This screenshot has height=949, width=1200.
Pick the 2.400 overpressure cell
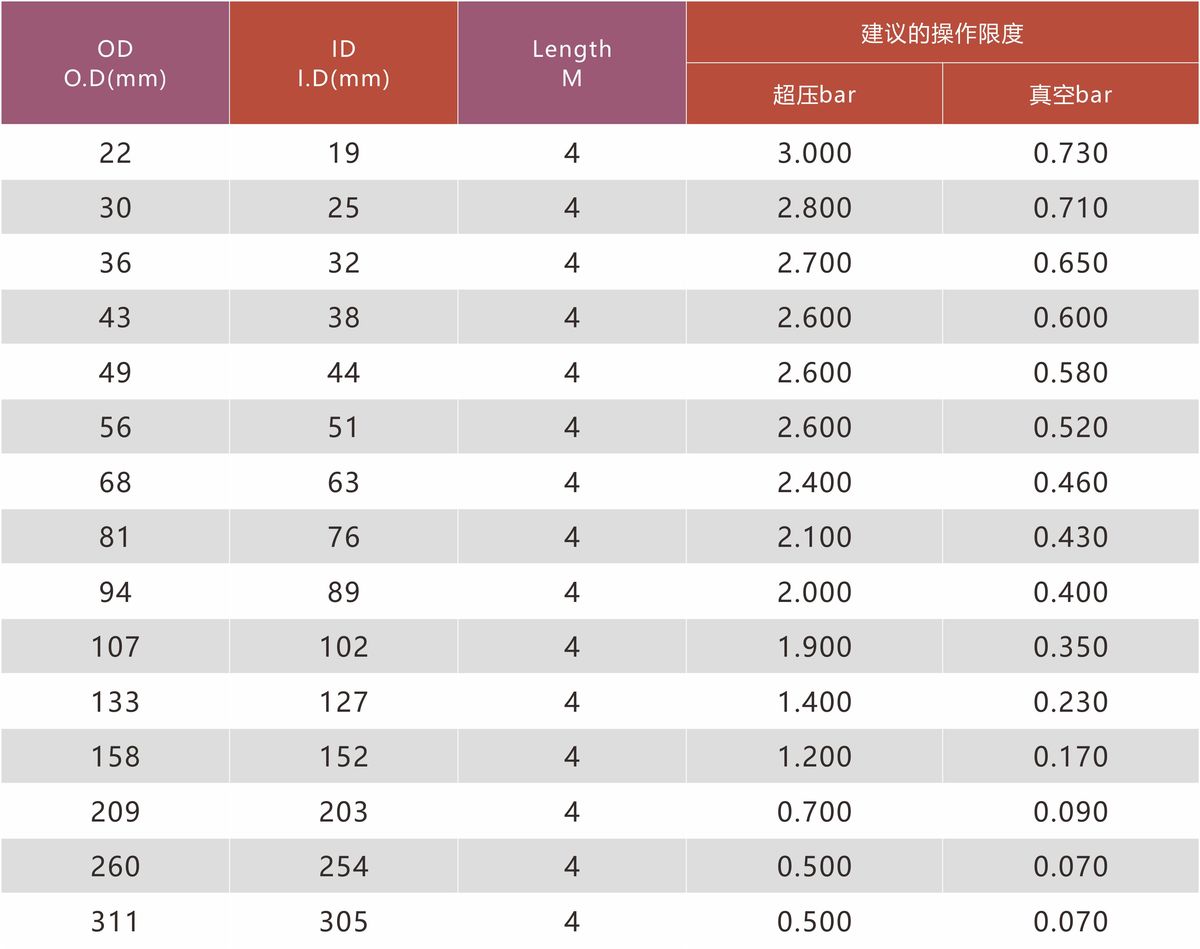coord(814,483)
